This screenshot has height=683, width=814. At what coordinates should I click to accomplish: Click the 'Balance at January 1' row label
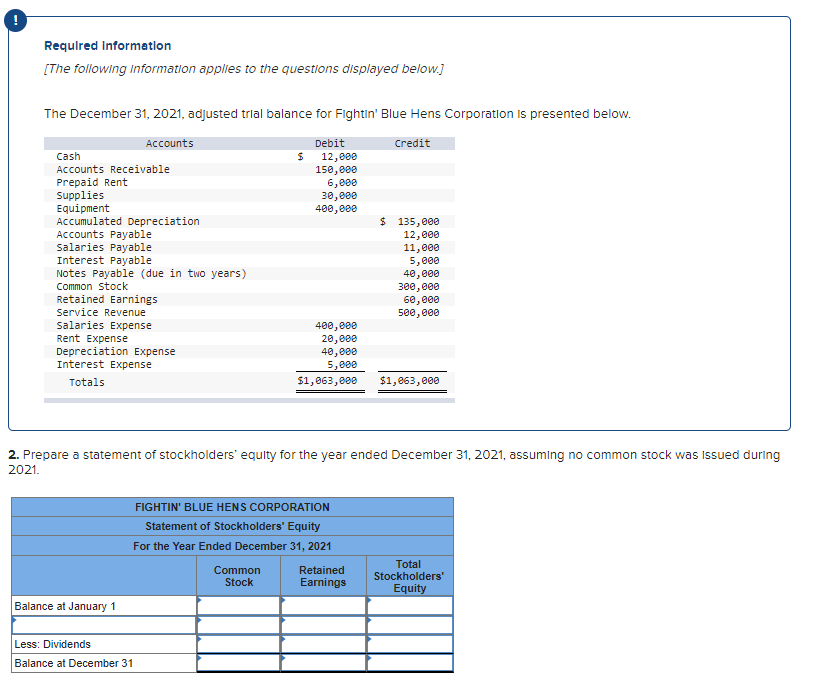[x=65, y=606]
